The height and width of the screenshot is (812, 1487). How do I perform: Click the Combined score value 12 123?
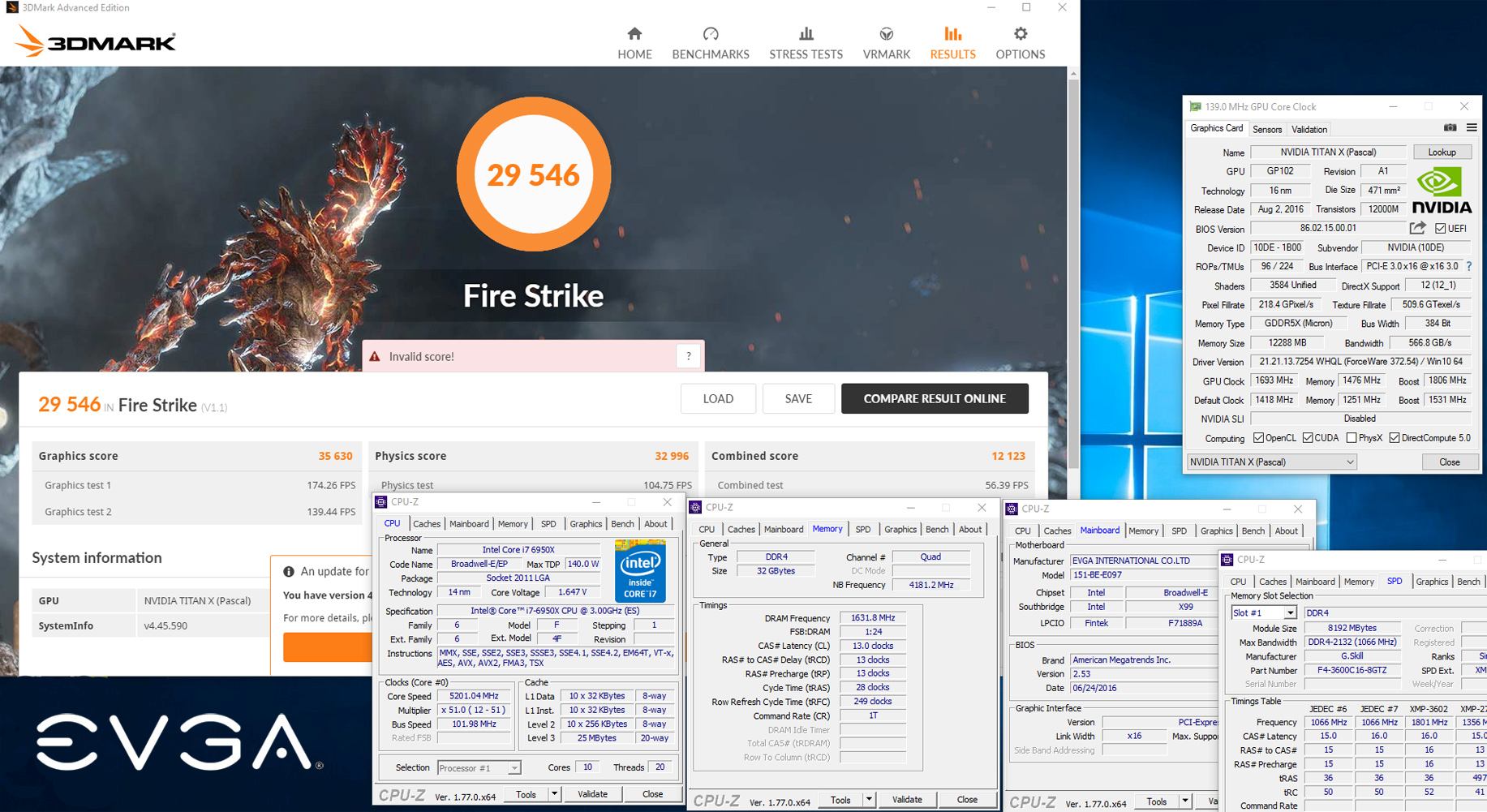point(1008,456)
